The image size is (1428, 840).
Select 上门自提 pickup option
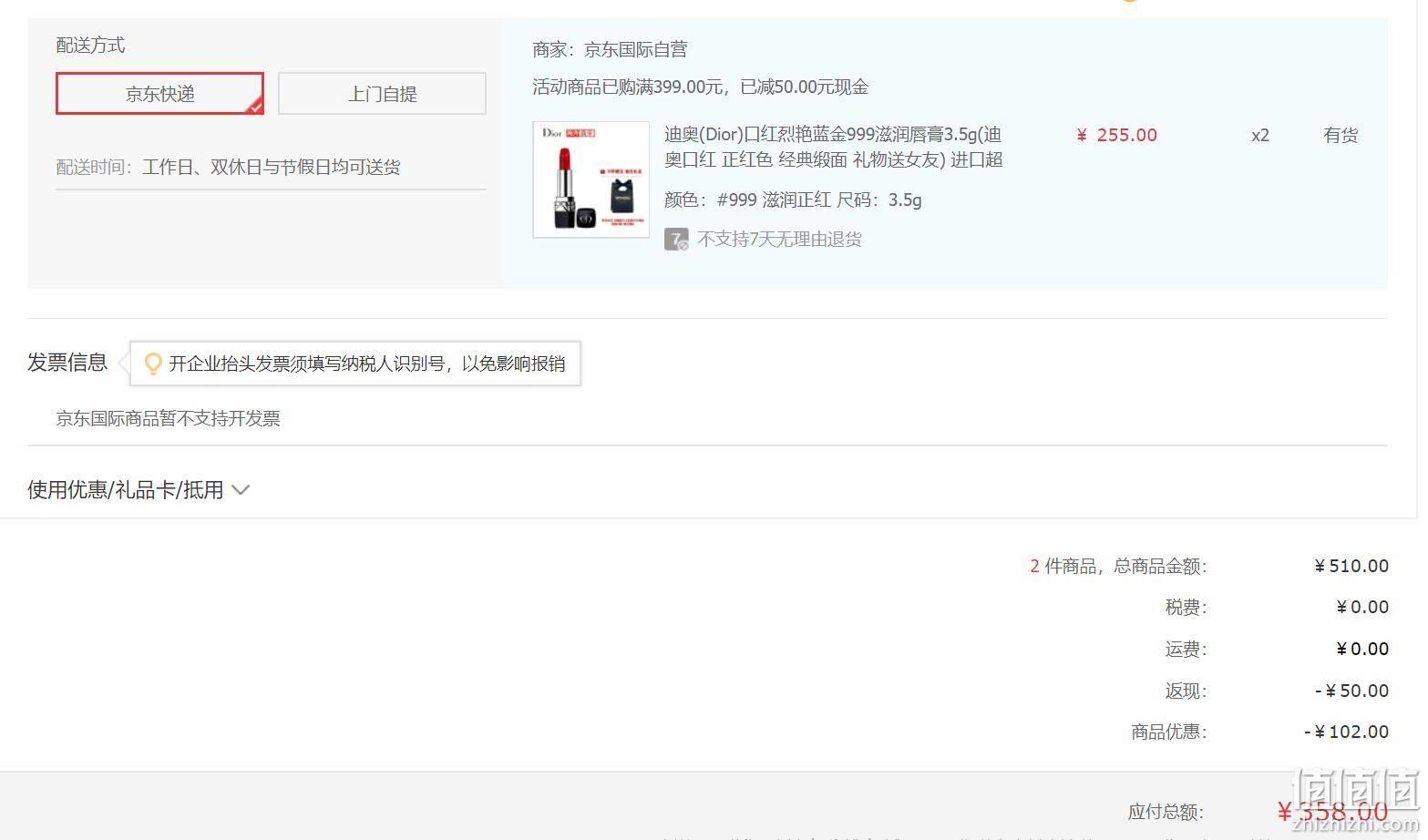382,94
